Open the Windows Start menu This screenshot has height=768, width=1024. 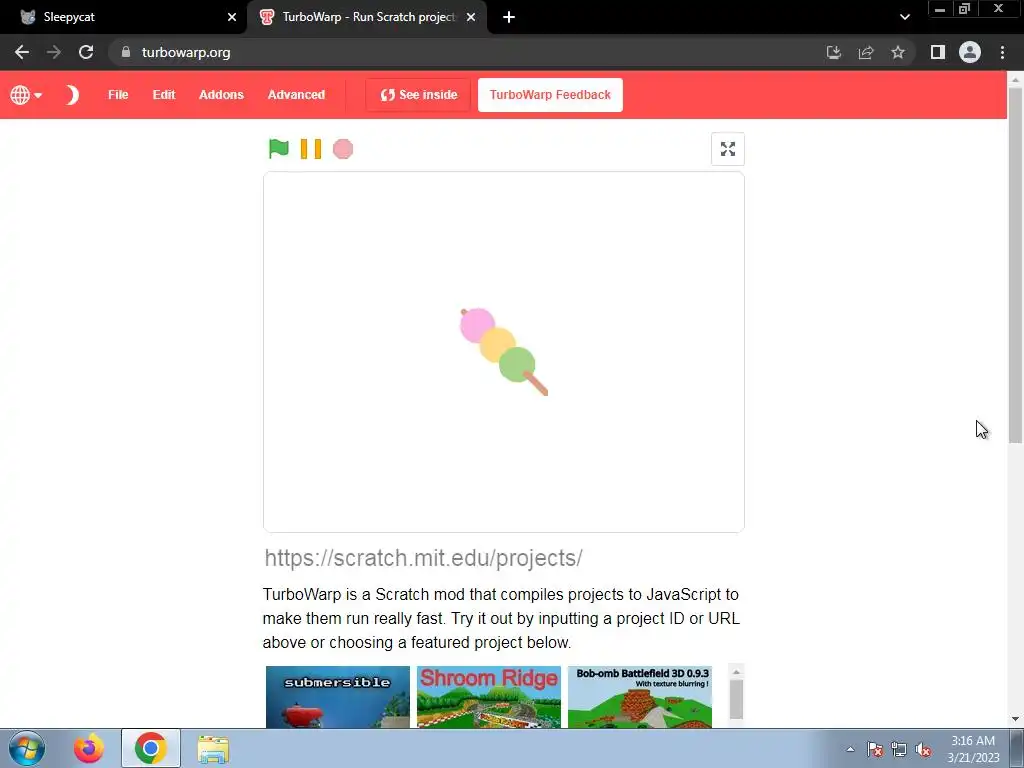27,748
